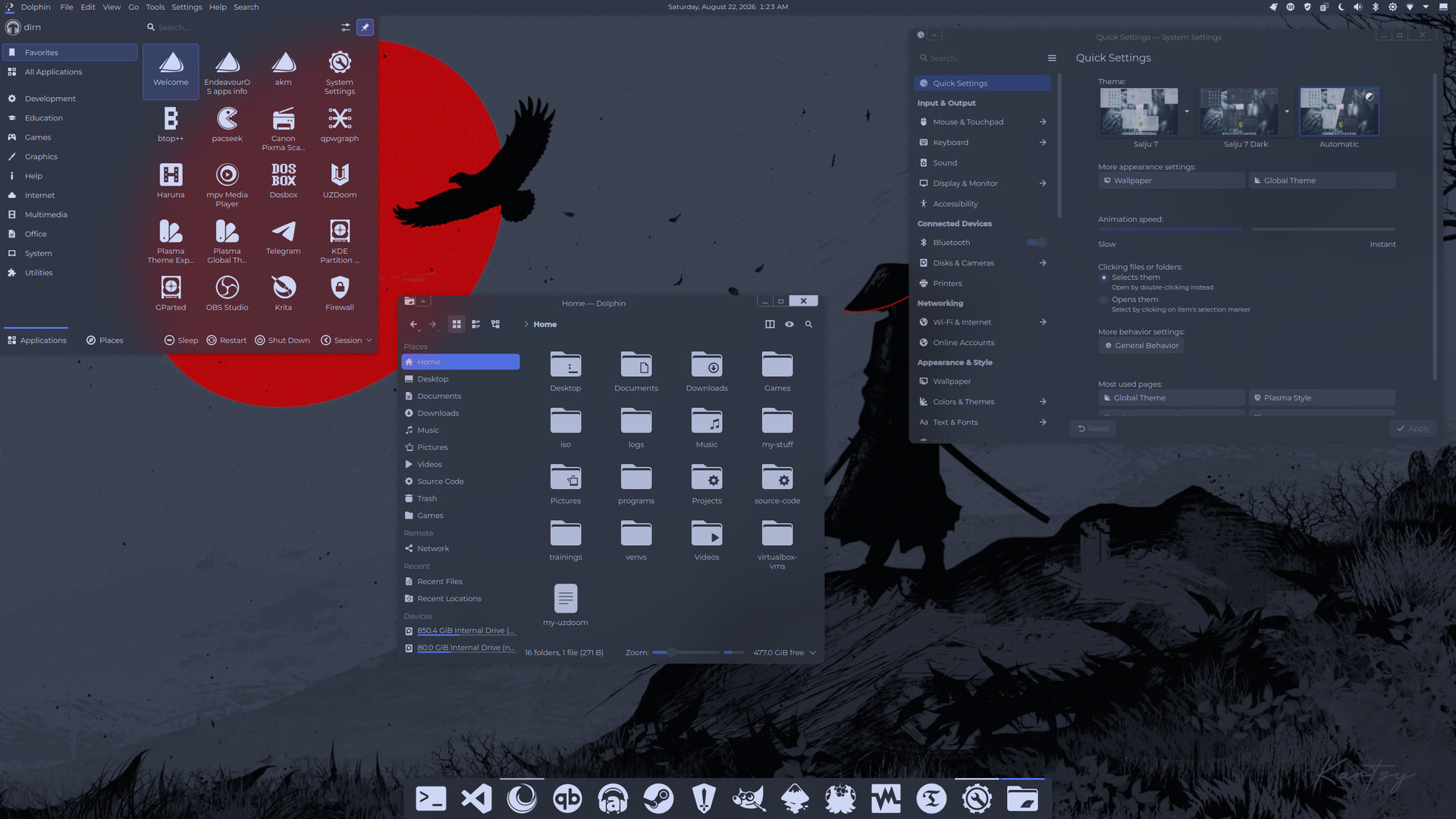Open search in the Dolphin toolbar
The image size is (1456, 819).
coord(808,325)
